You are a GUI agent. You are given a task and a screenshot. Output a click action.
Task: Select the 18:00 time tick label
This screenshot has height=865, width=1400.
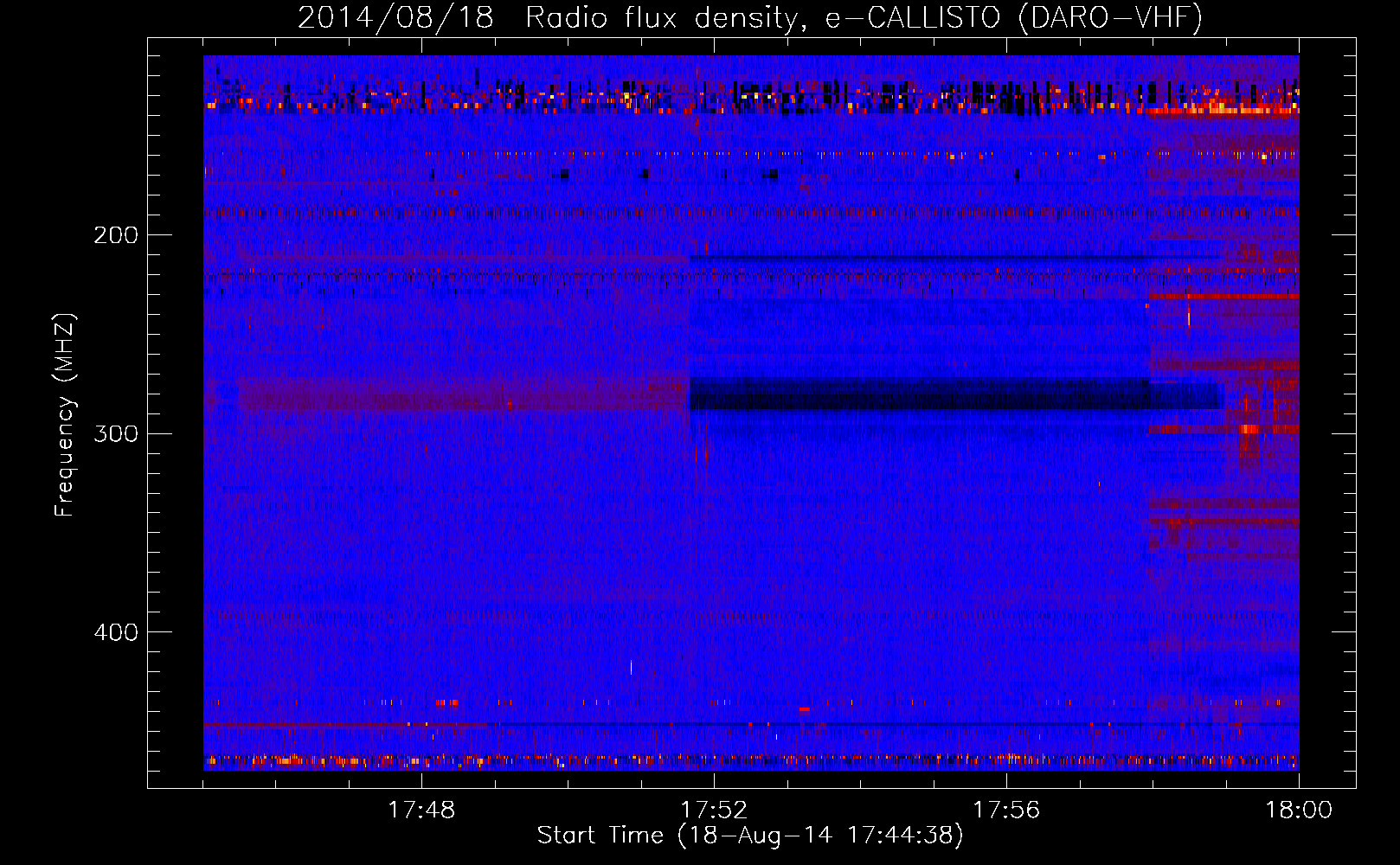click(1299, 811)
